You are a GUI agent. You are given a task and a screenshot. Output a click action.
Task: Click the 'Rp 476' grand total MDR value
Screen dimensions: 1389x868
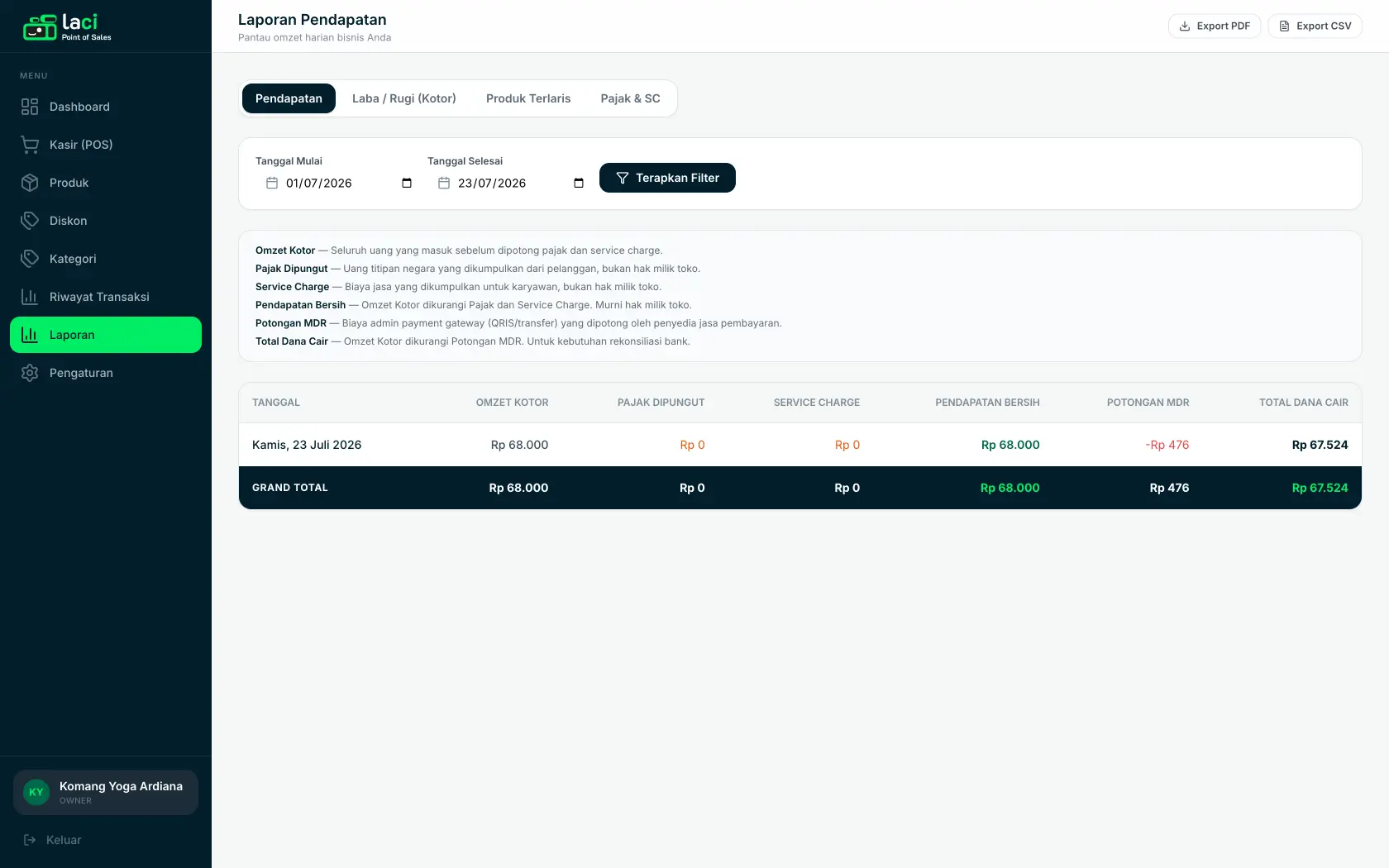[x=1169, y=488]
